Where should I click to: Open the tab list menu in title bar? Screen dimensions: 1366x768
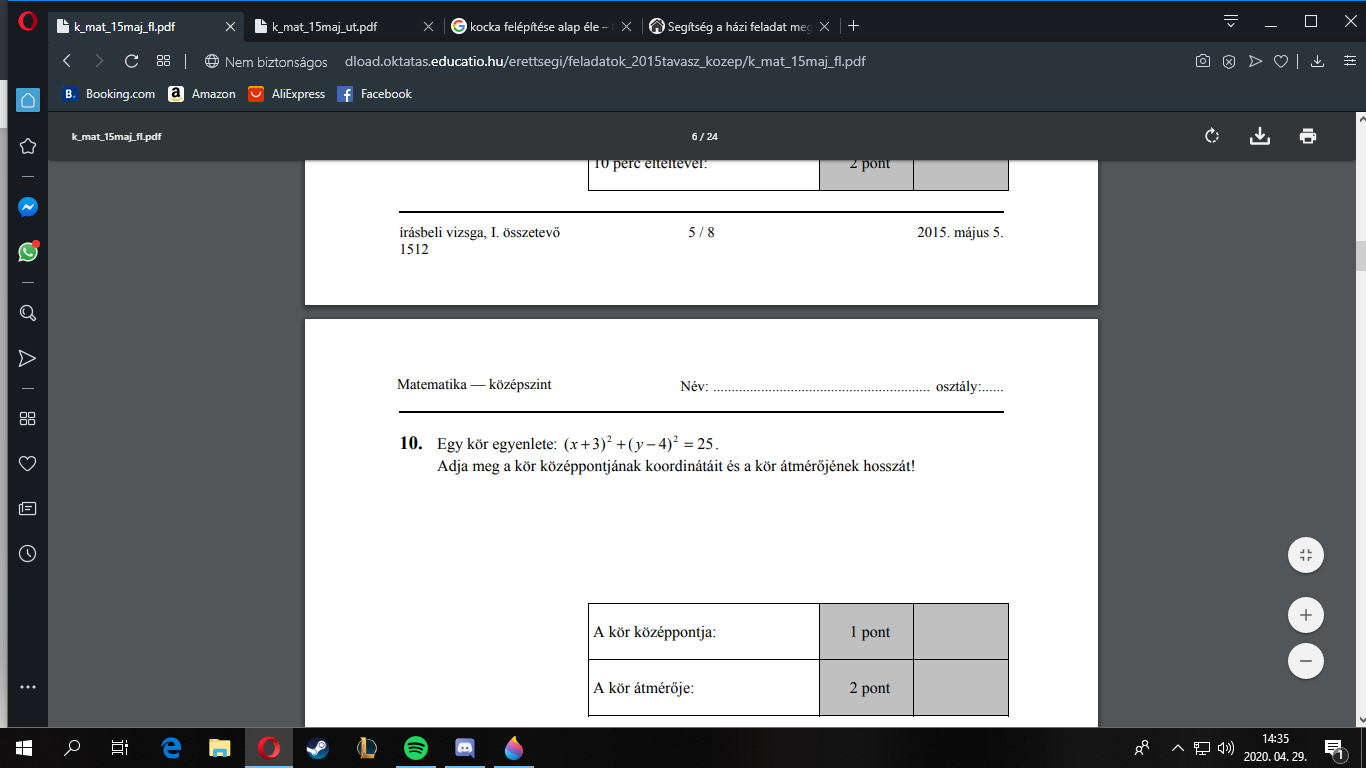point(1231,21)
